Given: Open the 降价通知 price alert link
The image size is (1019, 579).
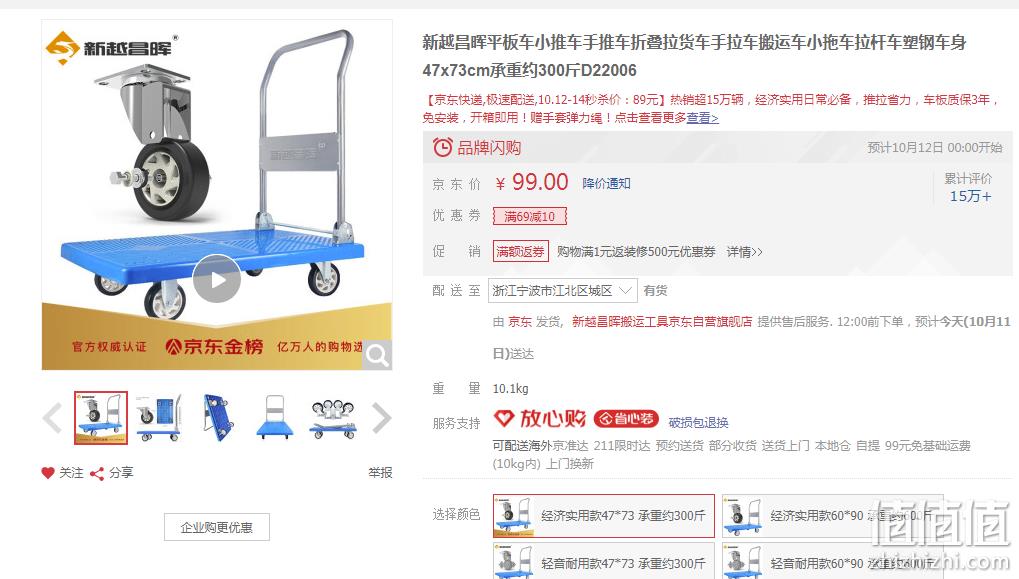Looking at the screenshot, I should (606, 184).
